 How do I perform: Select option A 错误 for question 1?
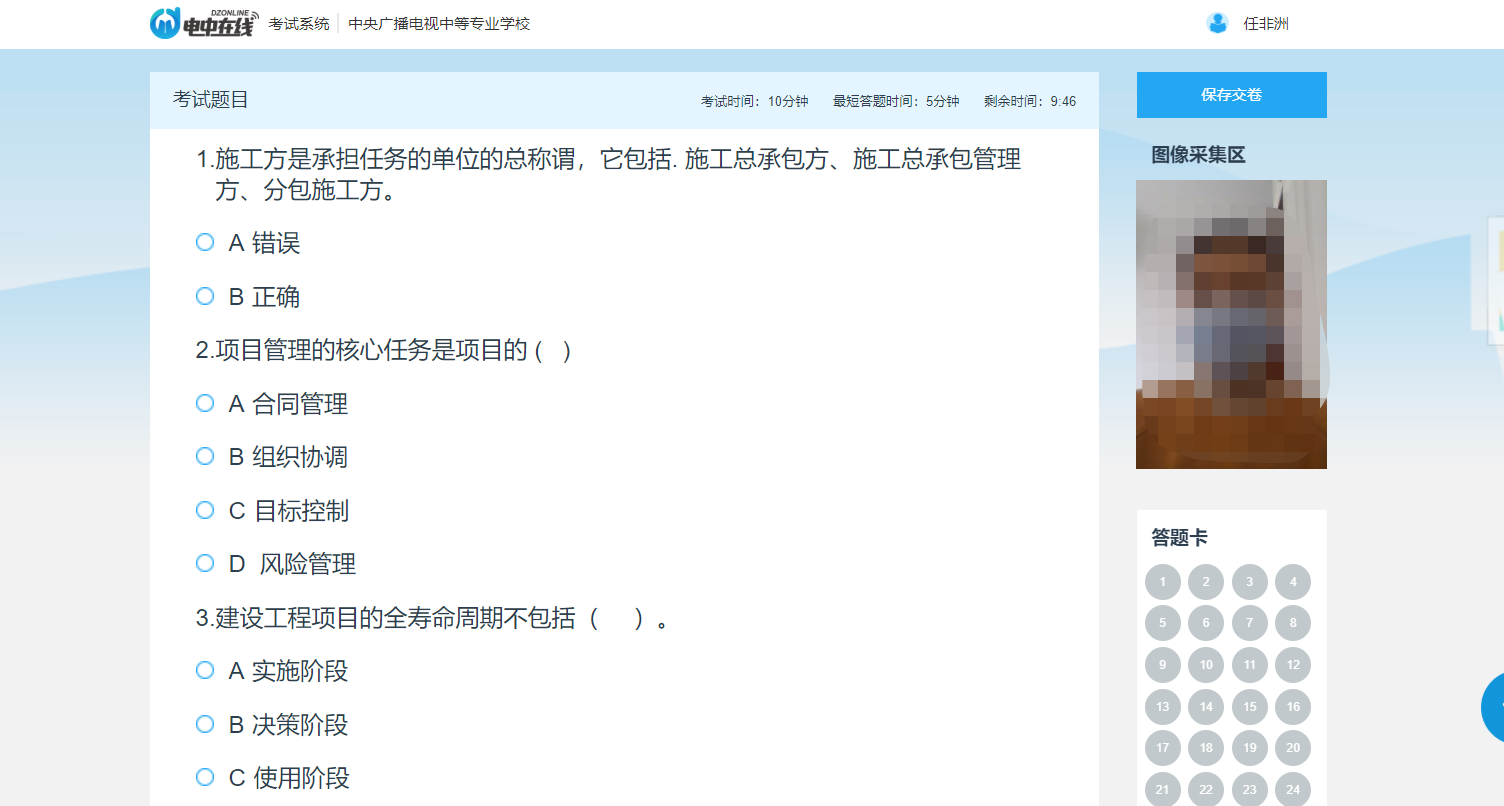click(x=205, y=243)
